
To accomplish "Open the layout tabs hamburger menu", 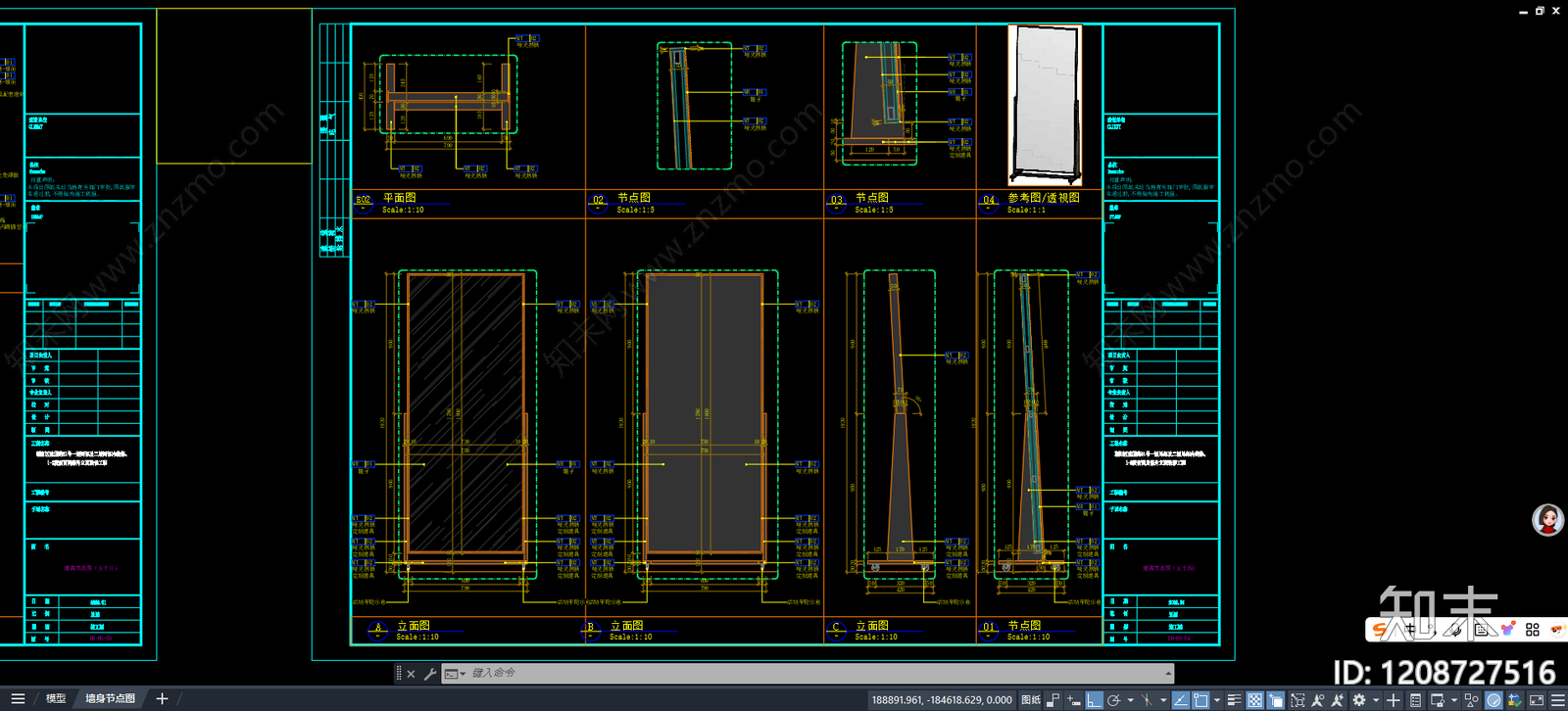I will [18, 699].
